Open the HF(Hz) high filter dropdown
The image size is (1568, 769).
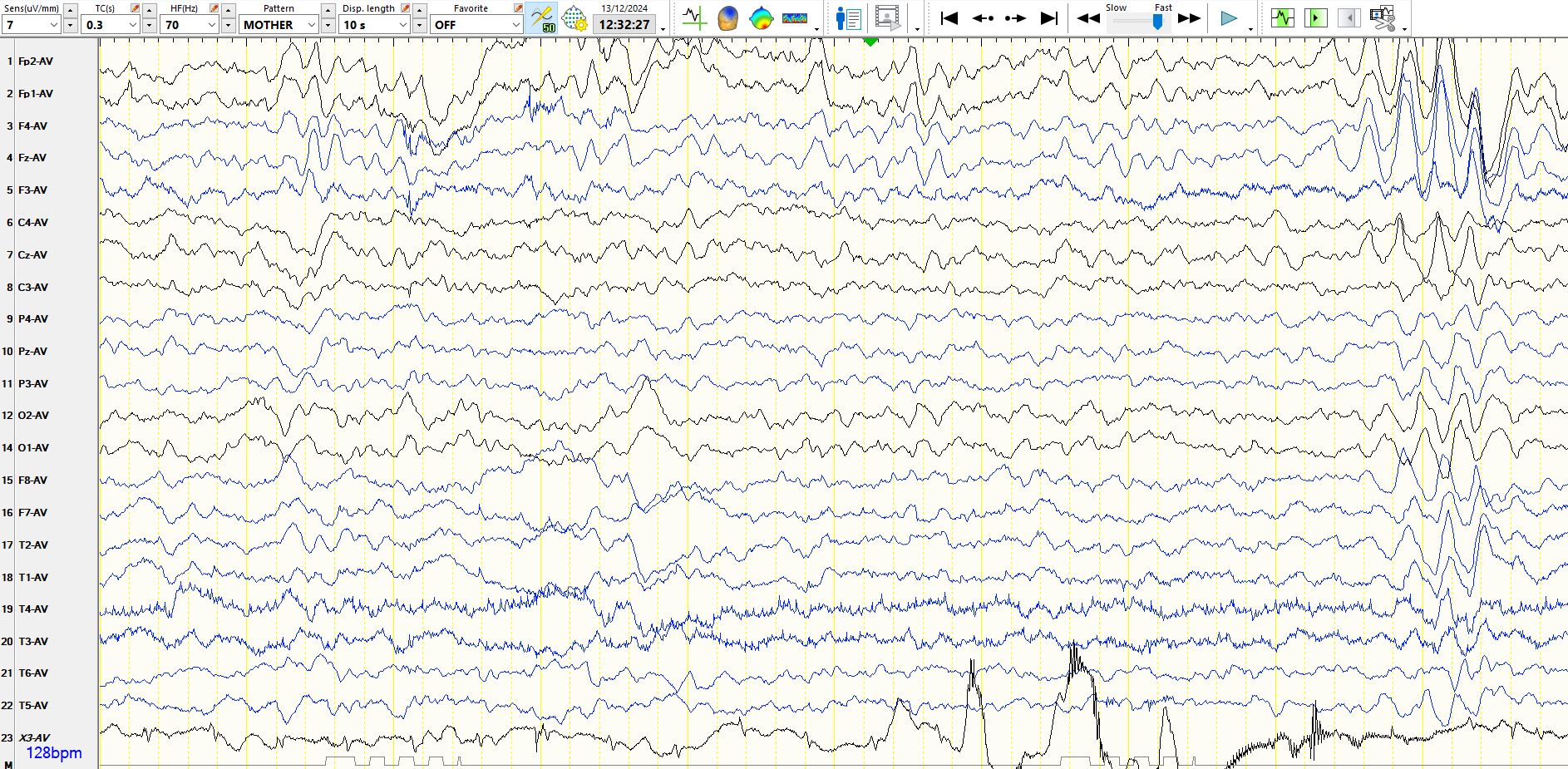coord(190,25)
